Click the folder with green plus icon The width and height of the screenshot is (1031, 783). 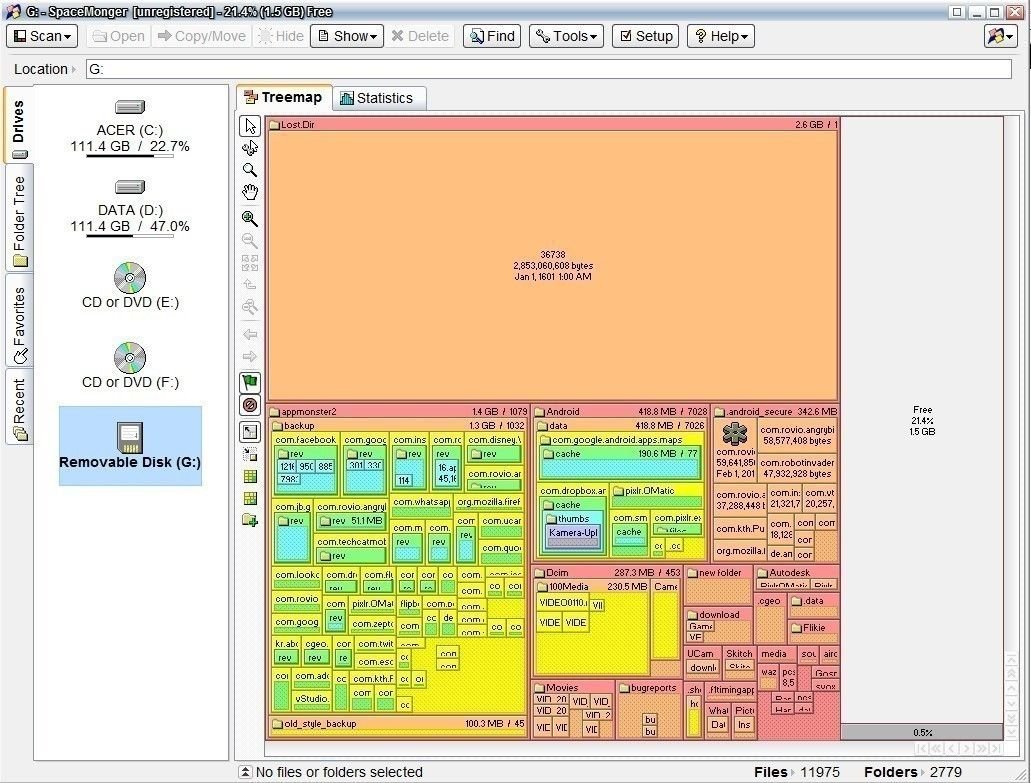coord(250,521)
